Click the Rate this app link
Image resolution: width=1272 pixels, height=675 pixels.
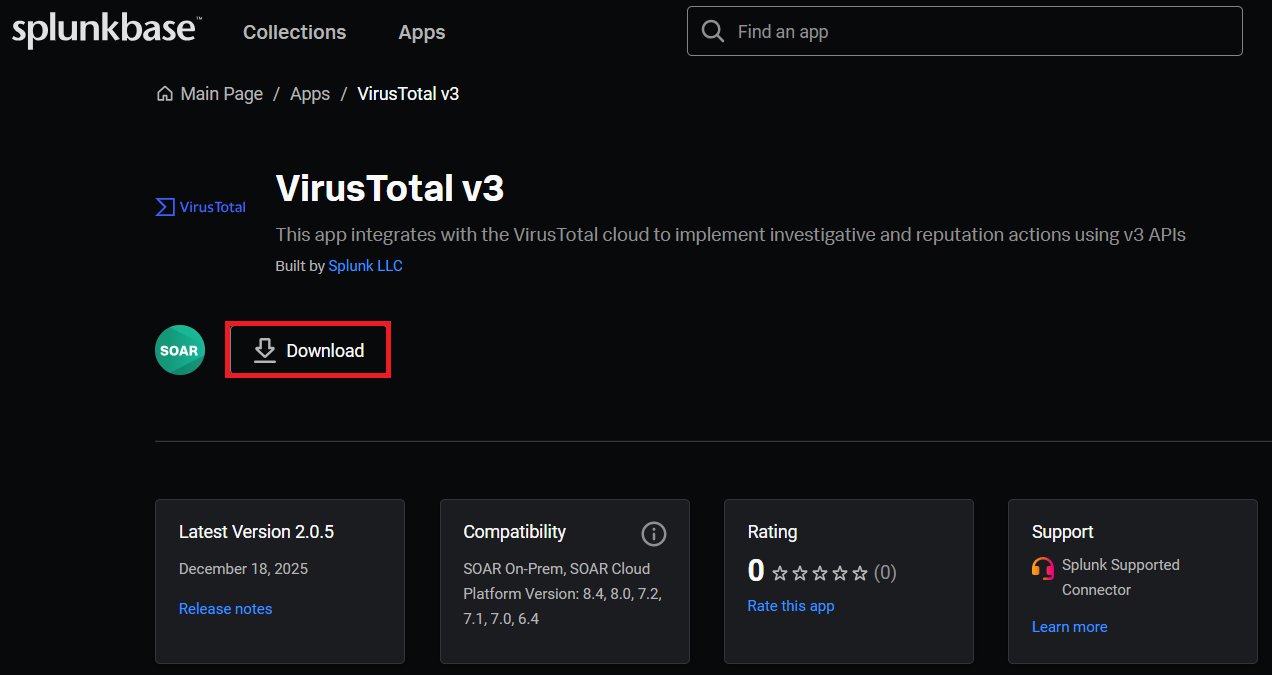[x=790, y=606]
